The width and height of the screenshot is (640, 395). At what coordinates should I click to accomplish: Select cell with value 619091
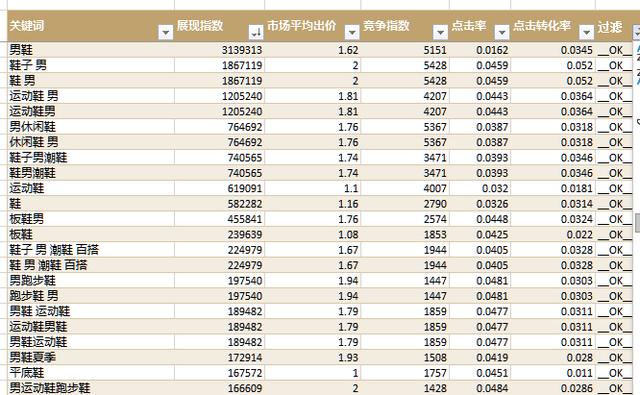(220, 188)
